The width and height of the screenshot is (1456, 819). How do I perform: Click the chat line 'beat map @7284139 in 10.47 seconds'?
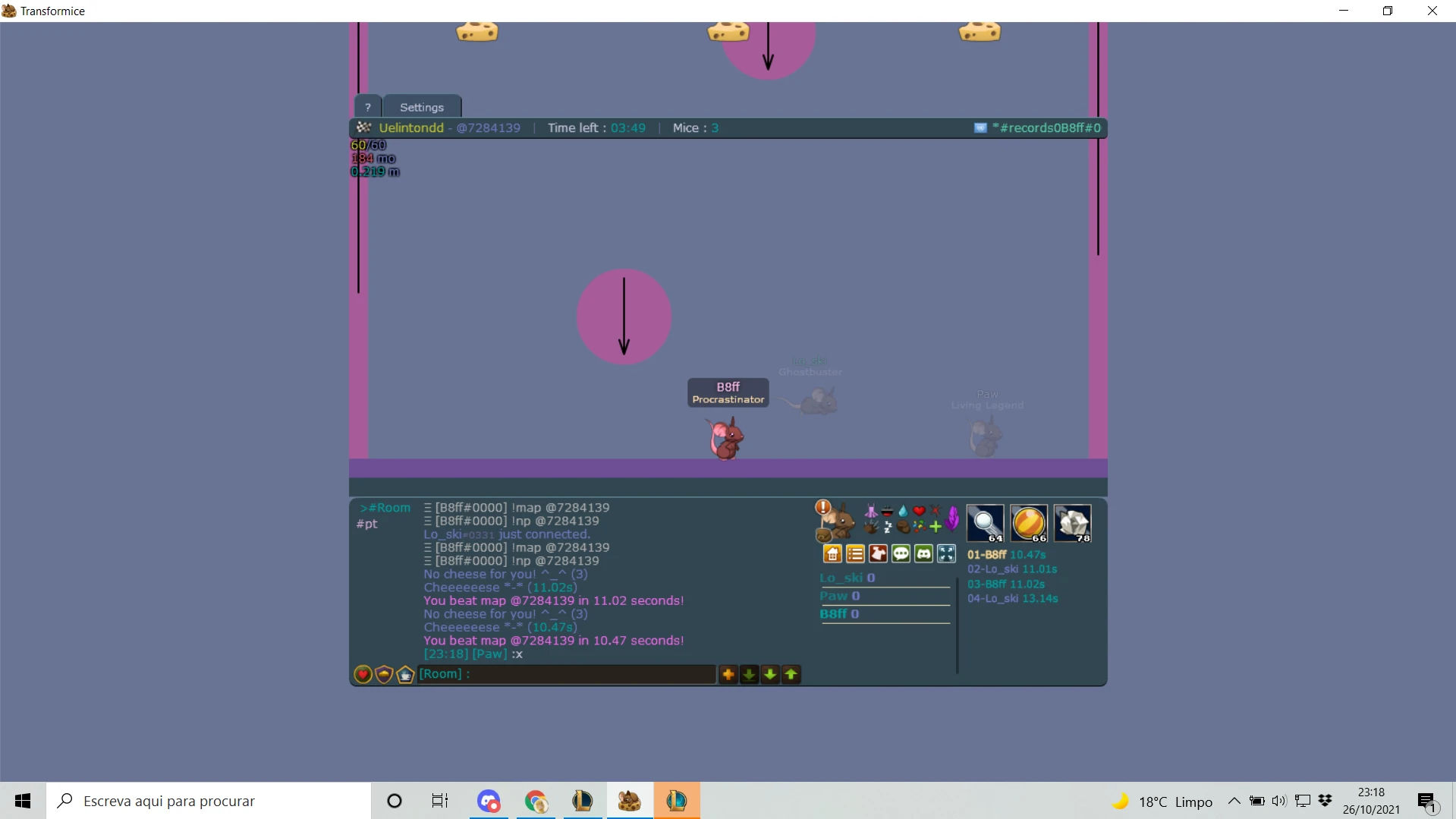tap(554, 641)
